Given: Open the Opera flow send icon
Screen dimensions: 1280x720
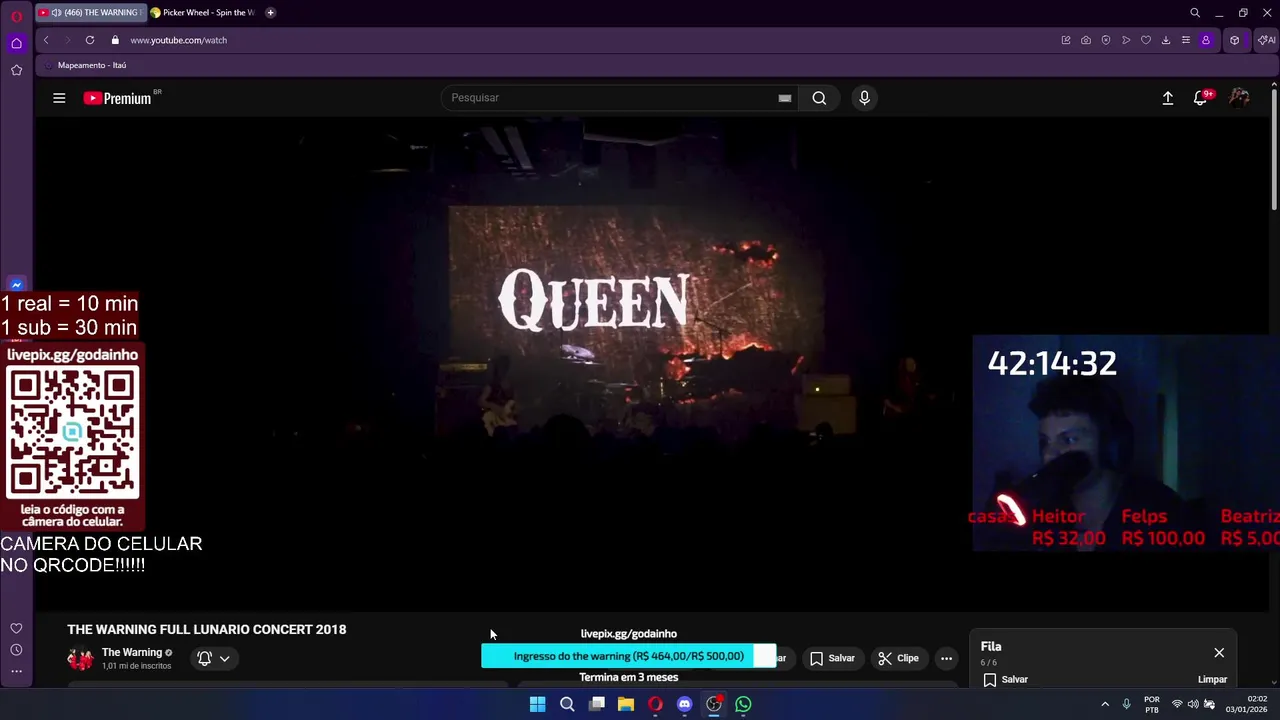Looking at the screenshot, I should (1126, 40).
